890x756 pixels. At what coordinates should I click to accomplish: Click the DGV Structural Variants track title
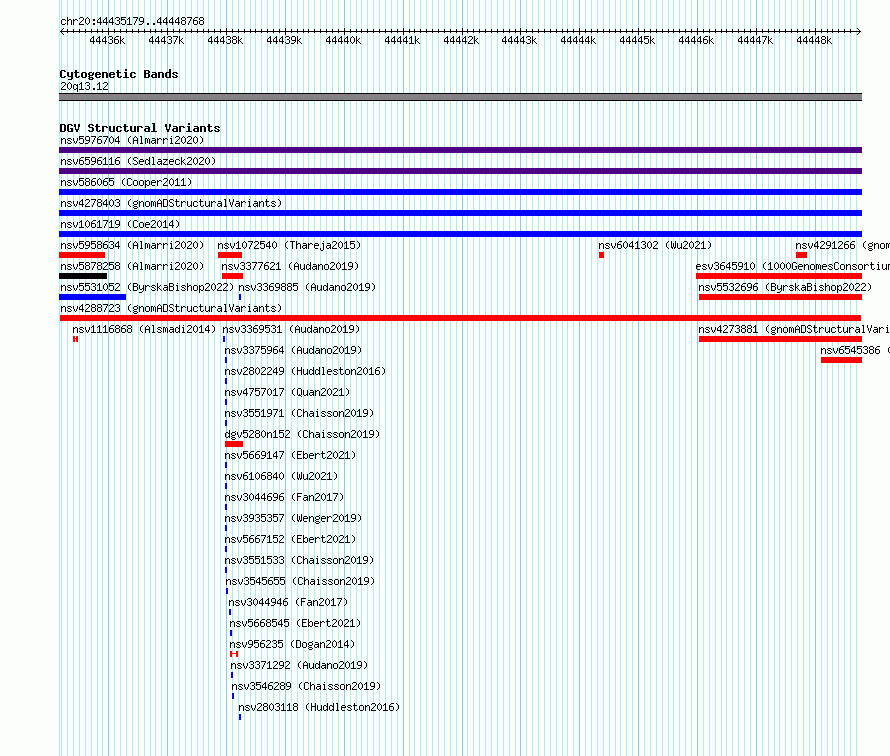pos(140,128)
